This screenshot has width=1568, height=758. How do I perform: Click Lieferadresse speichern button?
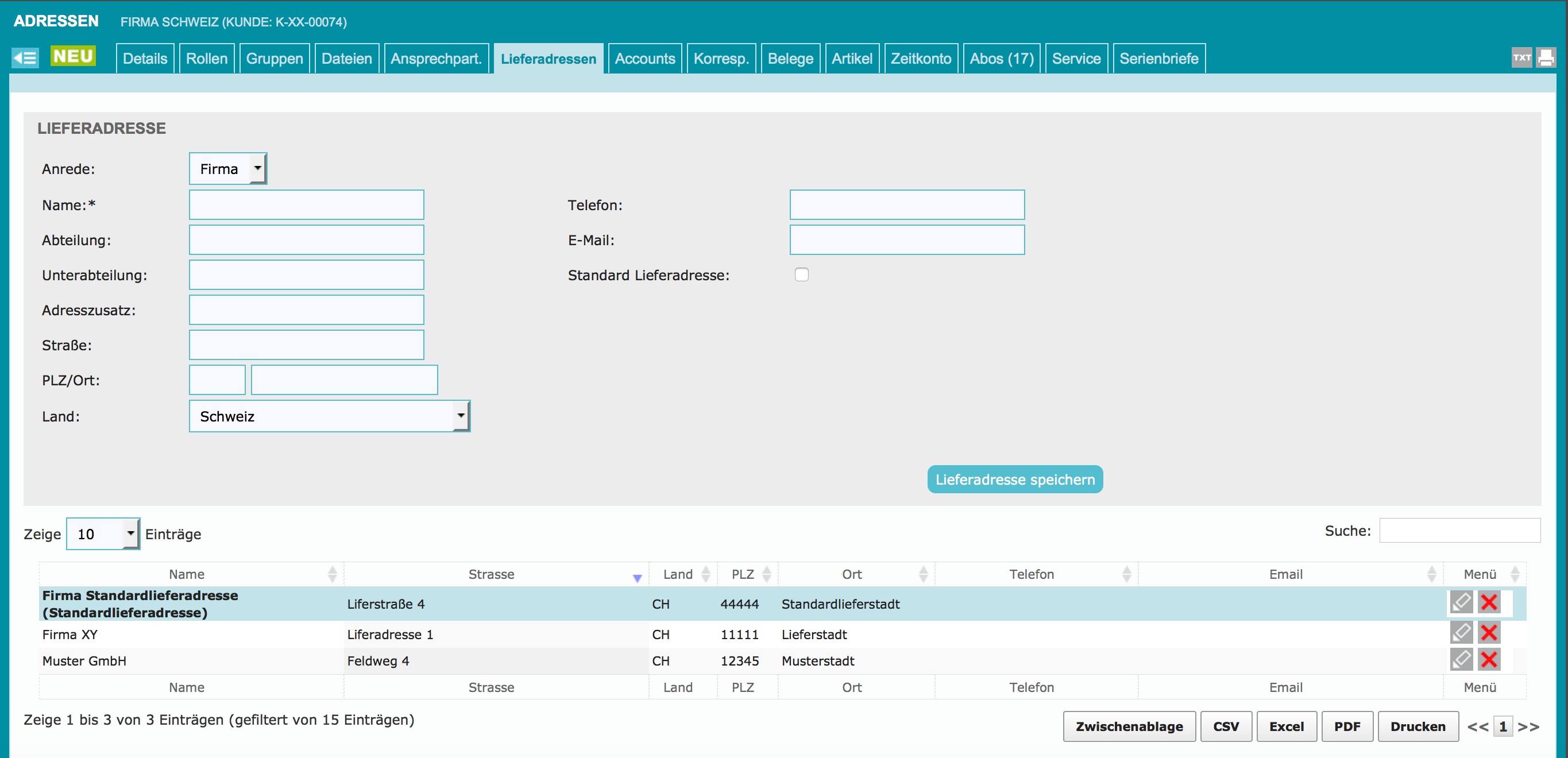click(x=1015, y=479)
